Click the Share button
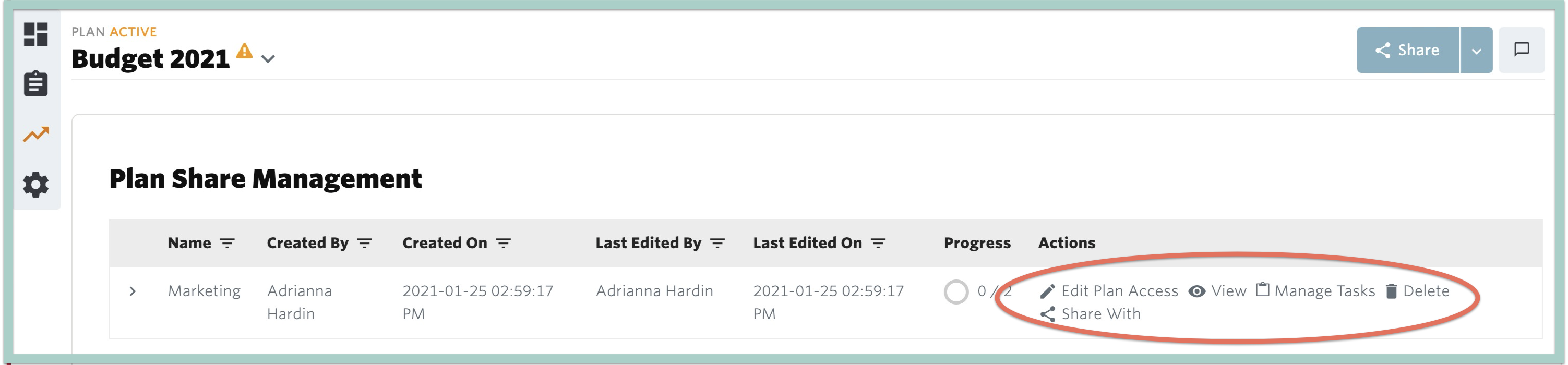 [1408, 51]
